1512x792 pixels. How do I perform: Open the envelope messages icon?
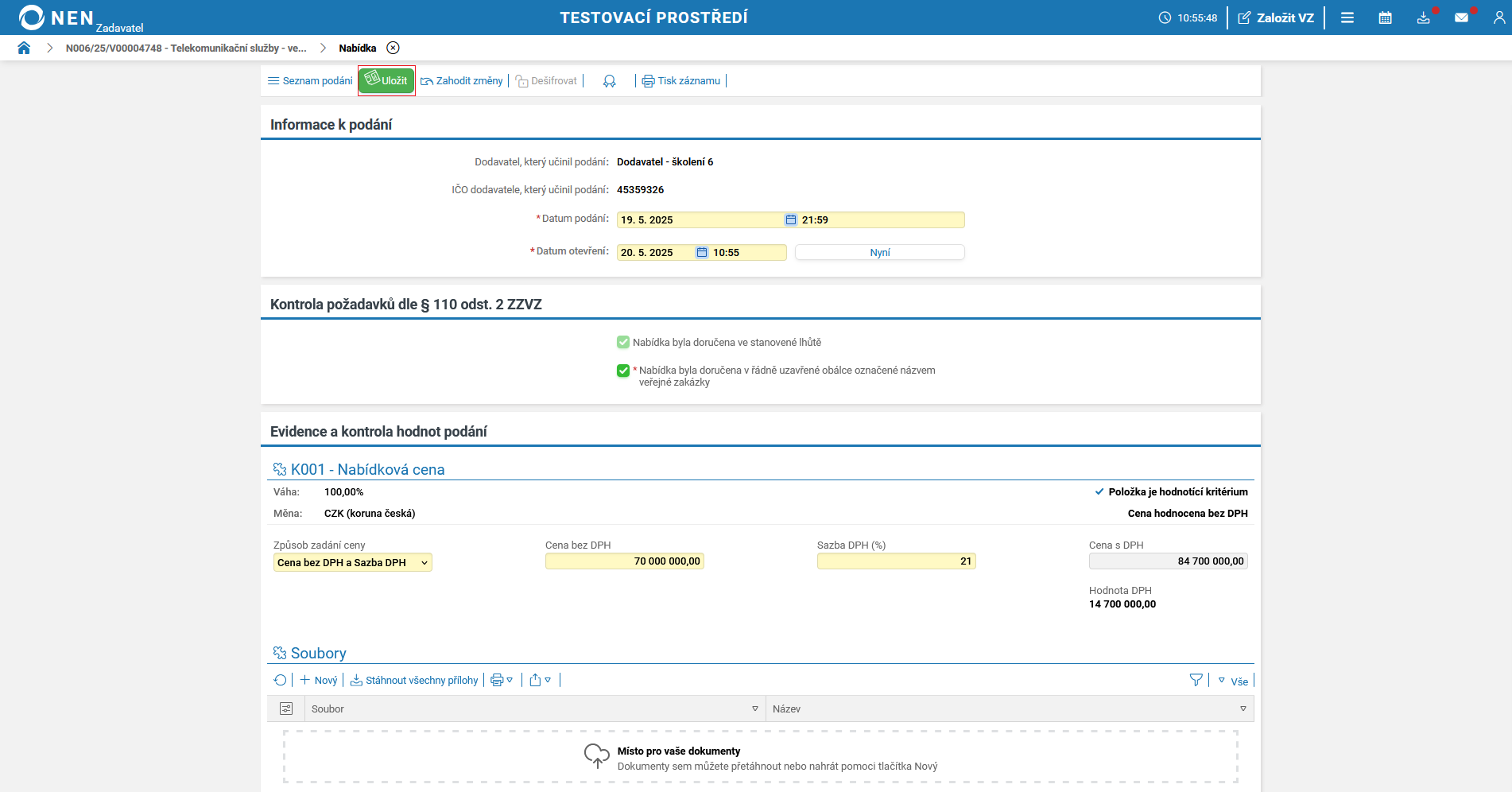point(1461,17)
